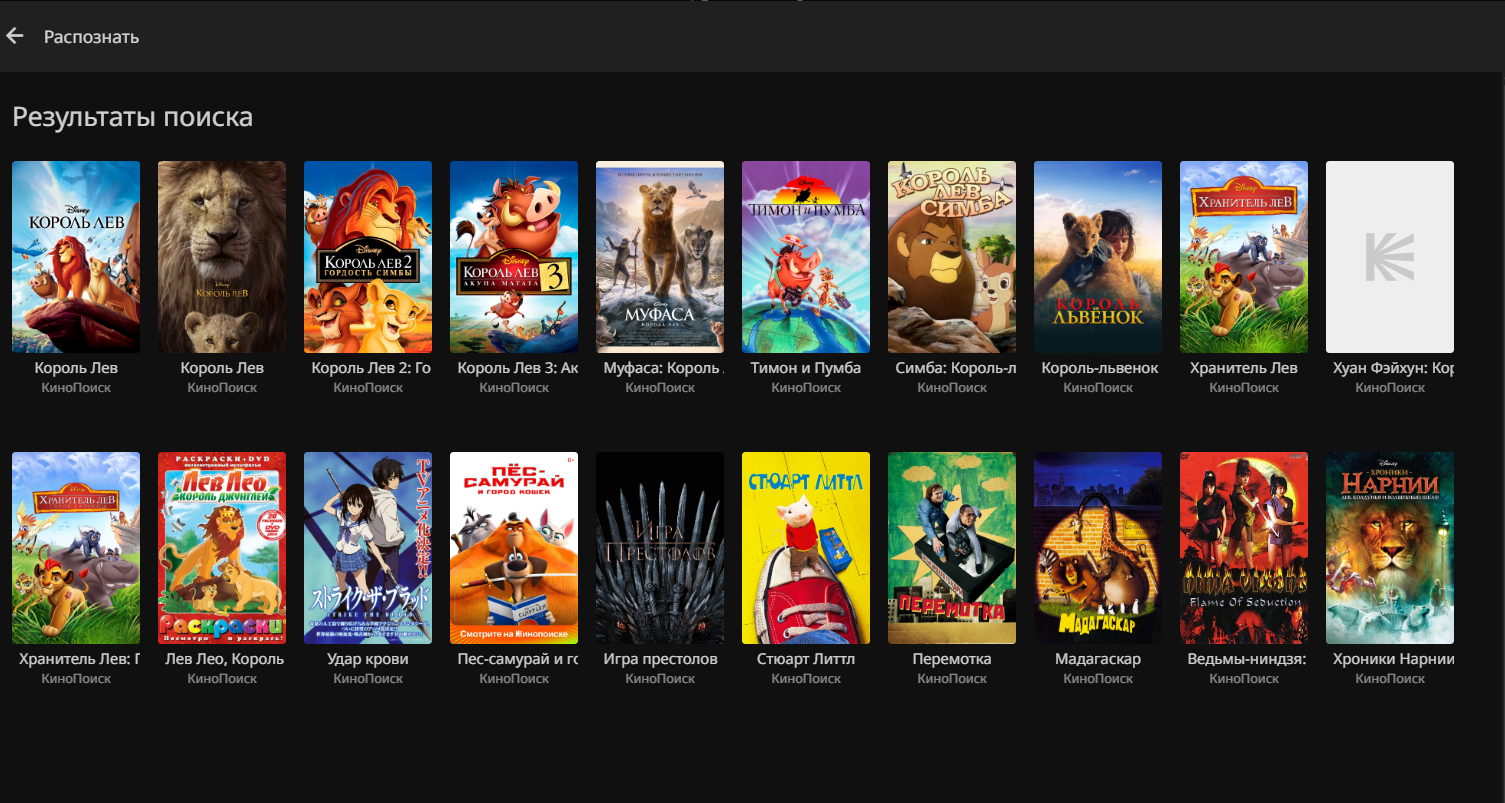Click the 'Хуан Фэйхун: Кор…' title text
This screenshot has width=1505, height=803.
tap(1392, 368)
